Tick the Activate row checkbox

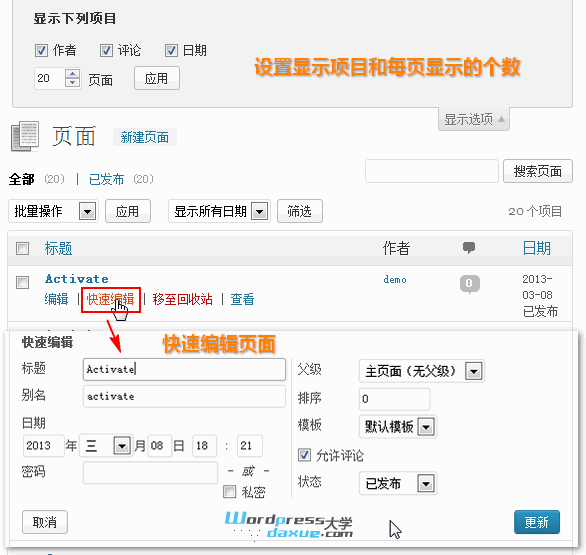pyautogui.click(x=22, y=283)
